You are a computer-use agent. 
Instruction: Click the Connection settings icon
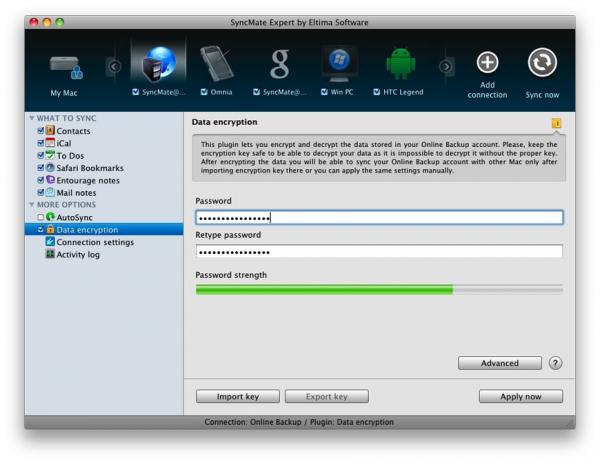(x=50, y=241)
